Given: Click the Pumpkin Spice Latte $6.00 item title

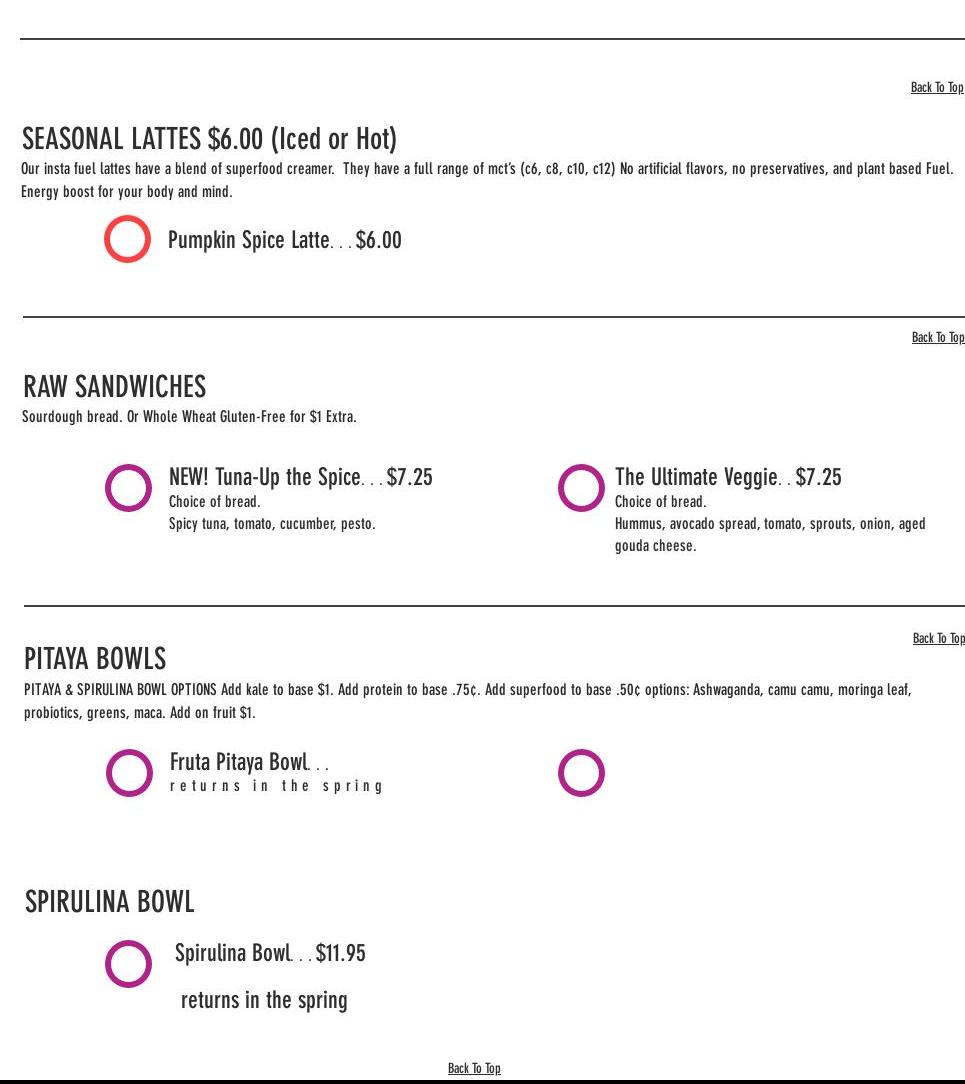Looking at the screenshot, I should 284,240.
